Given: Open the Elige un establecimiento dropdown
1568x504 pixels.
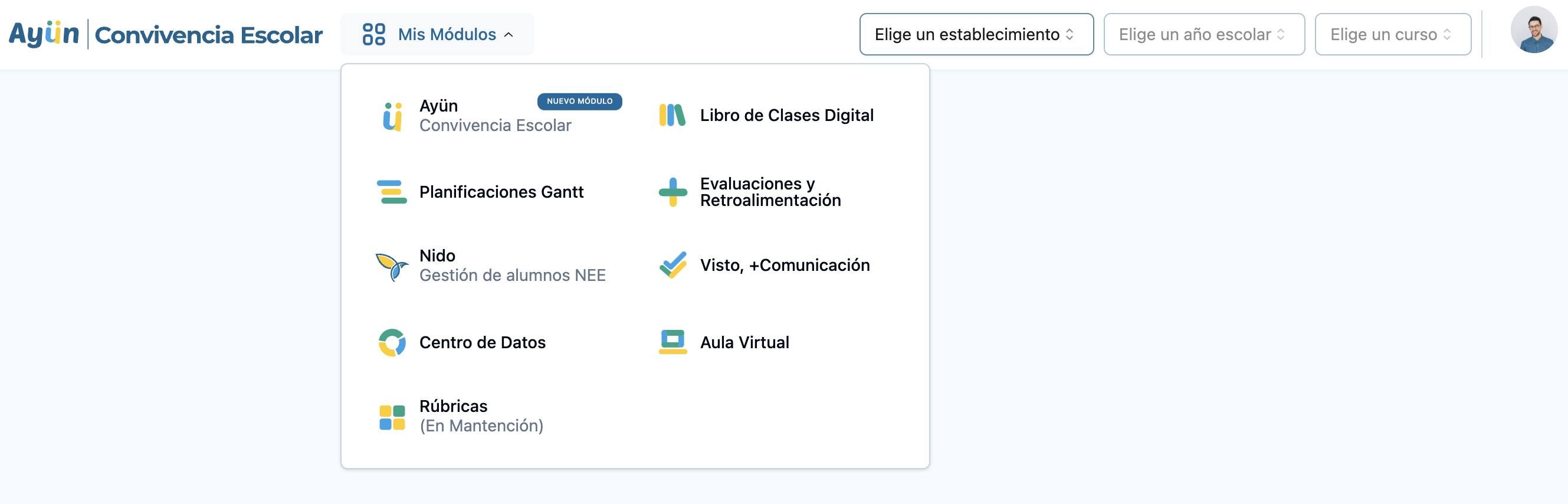Looking at the screenshot, I should 975,35.
